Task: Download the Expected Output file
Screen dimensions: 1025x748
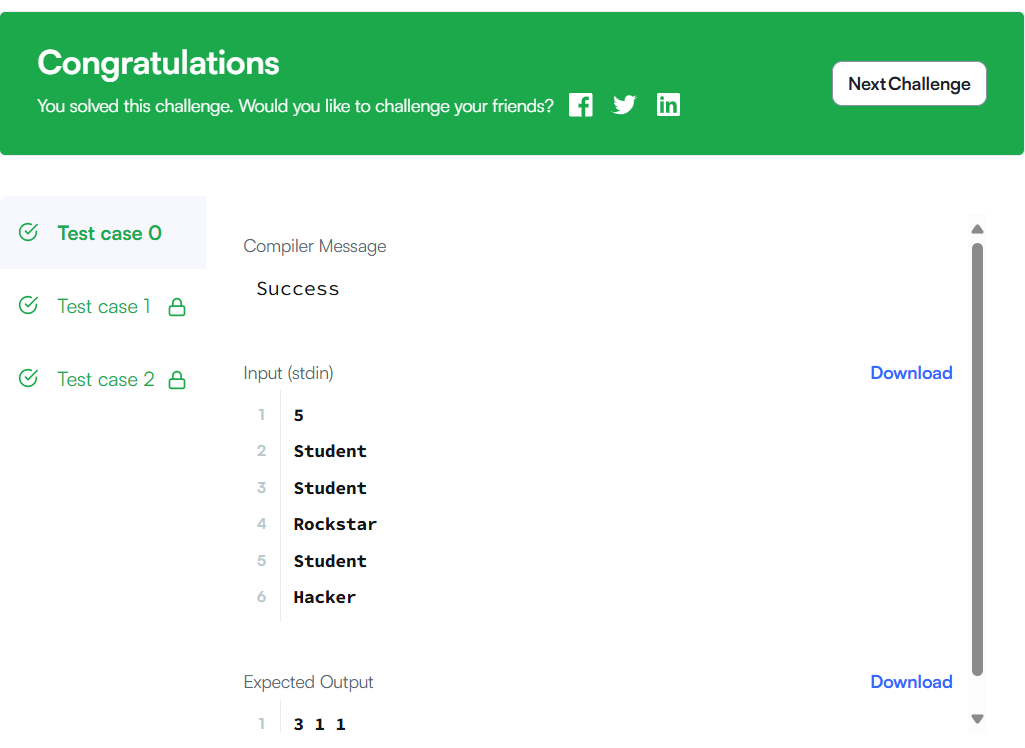Action: (911, 682)
